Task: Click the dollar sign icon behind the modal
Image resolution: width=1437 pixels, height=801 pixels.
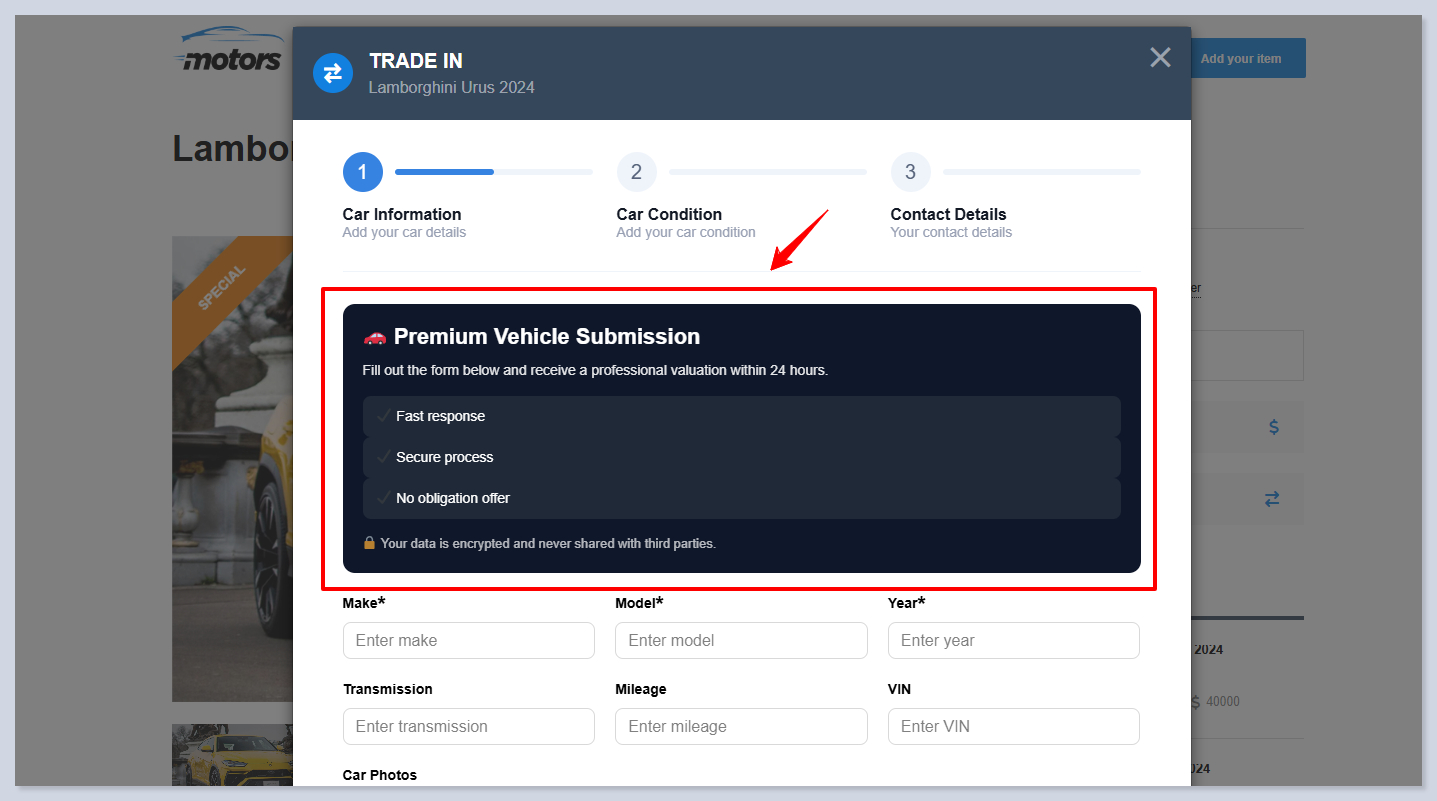Action: click(1273, 427)
